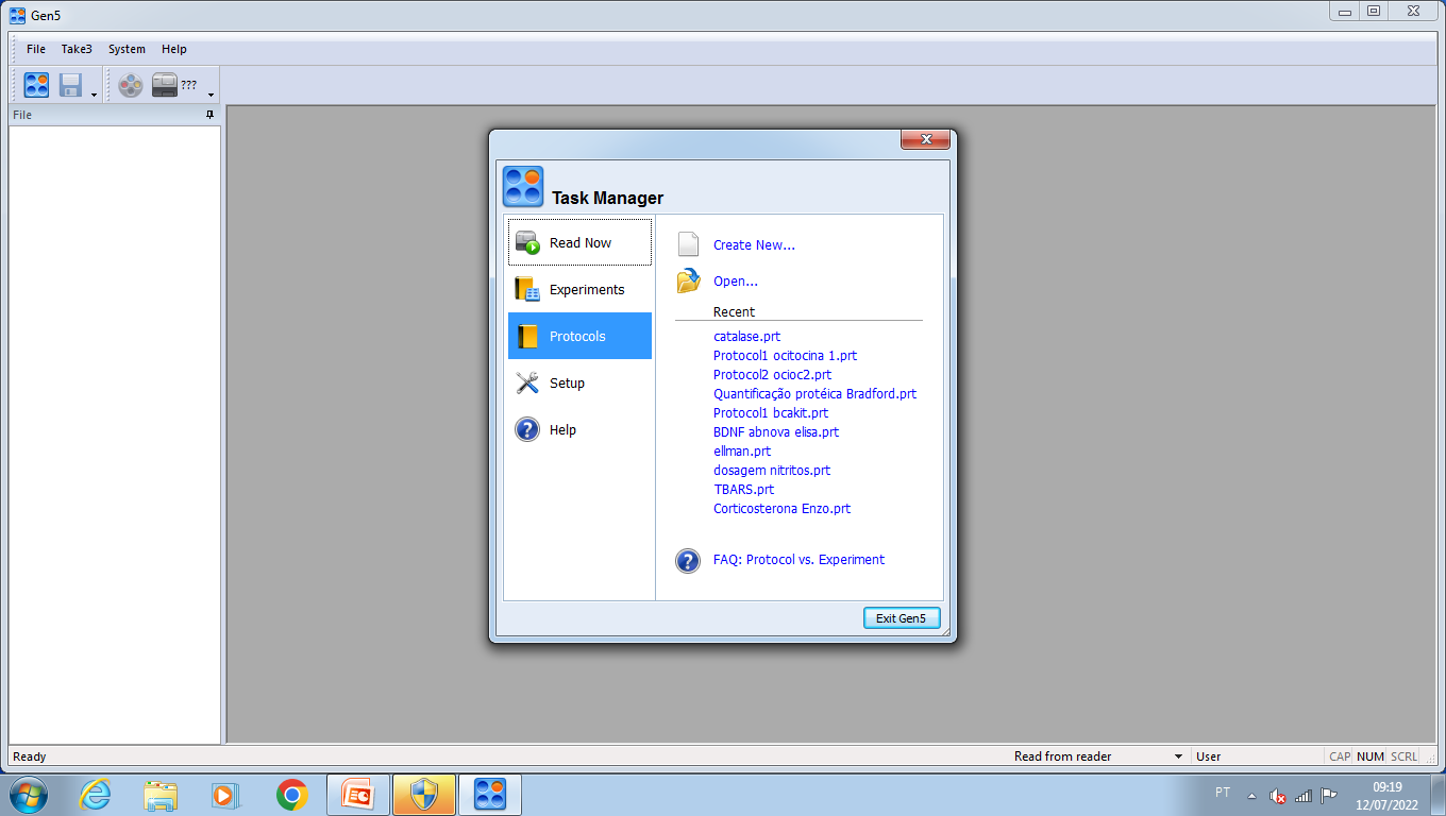Click the PT language indicator in tray
The height and width of the screenshot is (816, 1446).
[x=1222, y=793]
